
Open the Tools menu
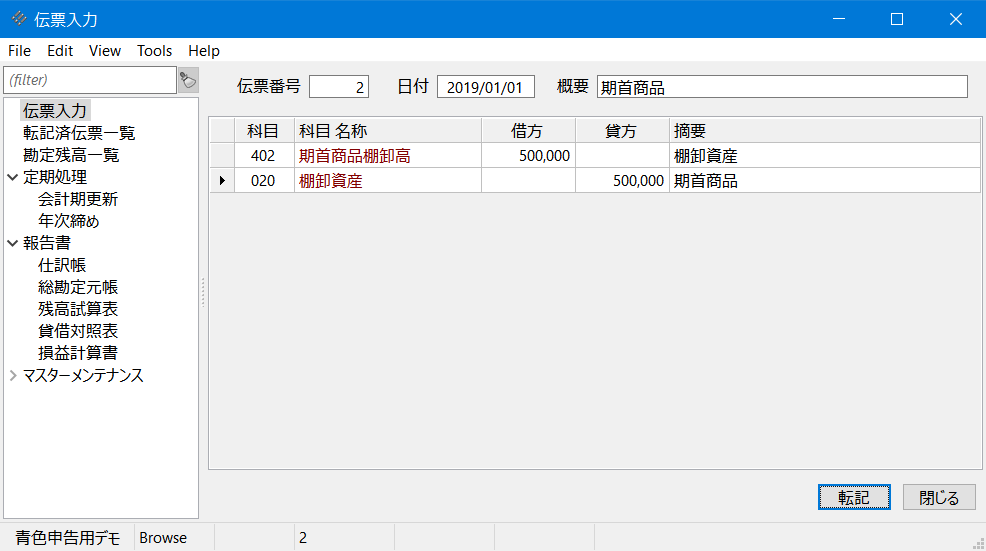click(x=154, y=51)
